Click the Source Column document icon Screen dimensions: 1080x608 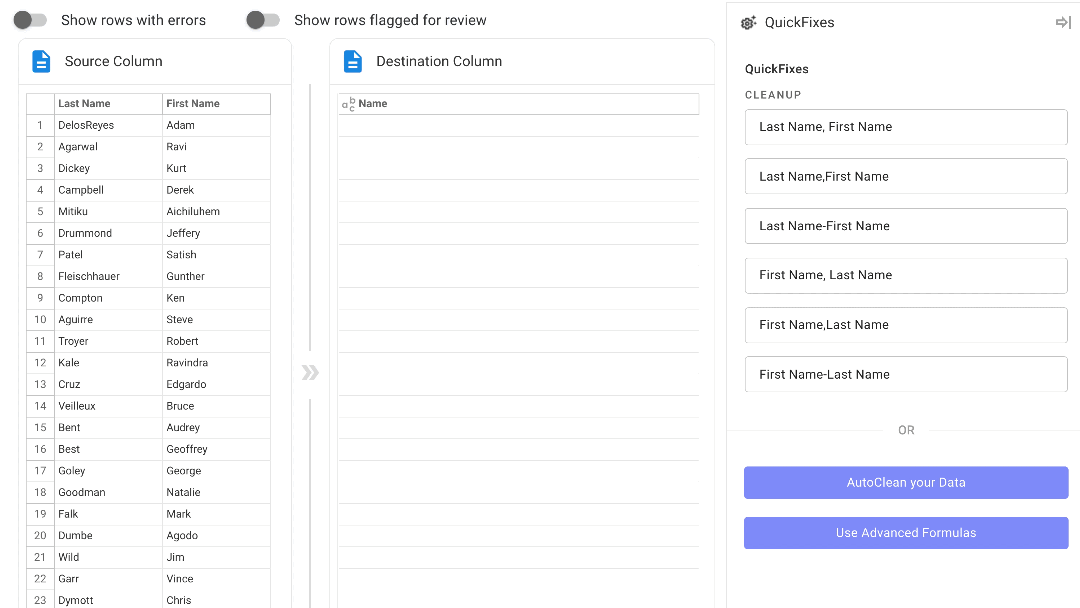41,61
